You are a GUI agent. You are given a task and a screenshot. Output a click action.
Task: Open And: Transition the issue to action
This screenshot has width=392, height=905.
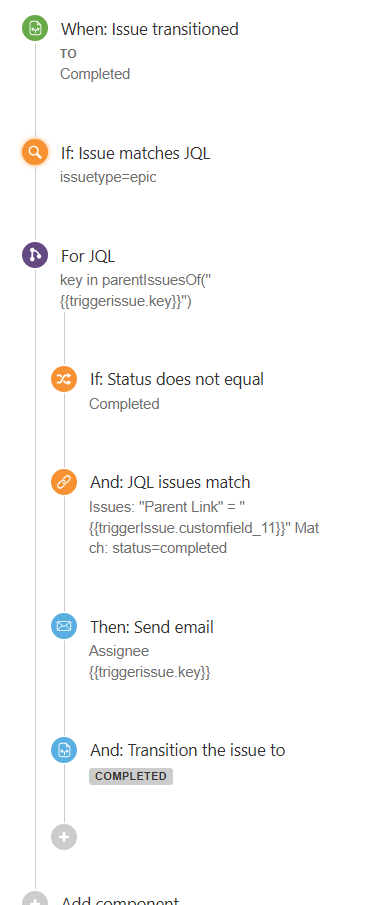[188, 750]
